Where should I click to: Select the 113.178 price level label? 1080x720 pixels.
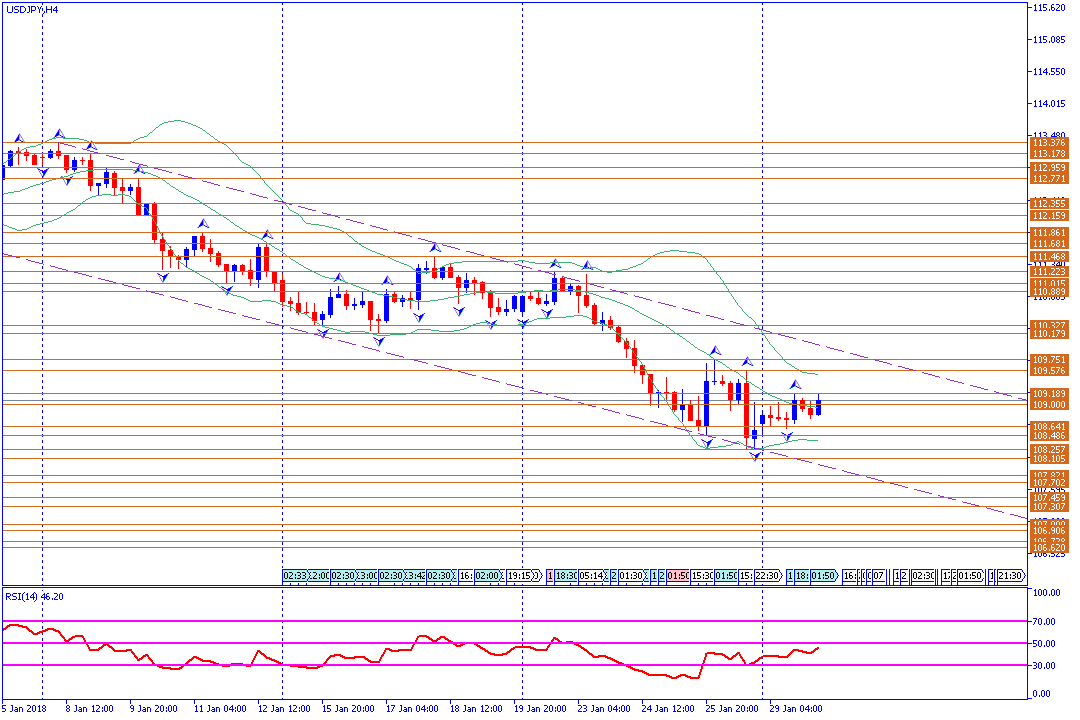point(1049,154)
